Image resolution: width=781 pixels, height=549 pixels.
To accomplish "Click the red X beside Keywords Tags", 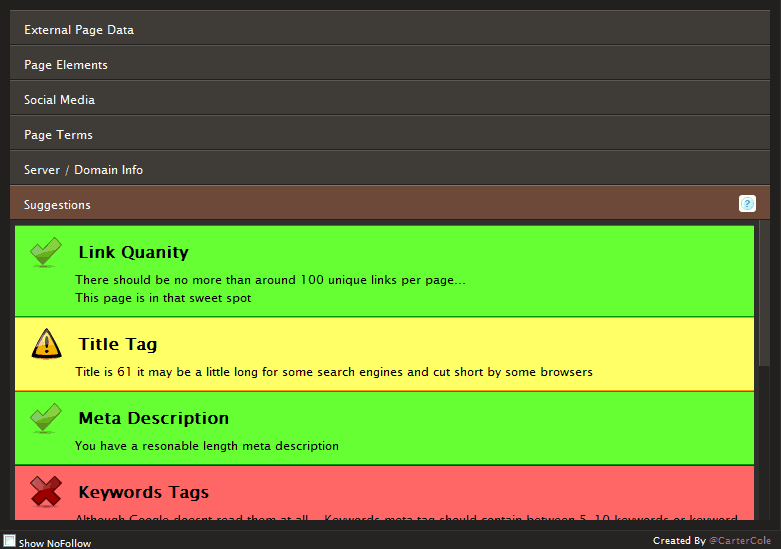I will [46, 491].
